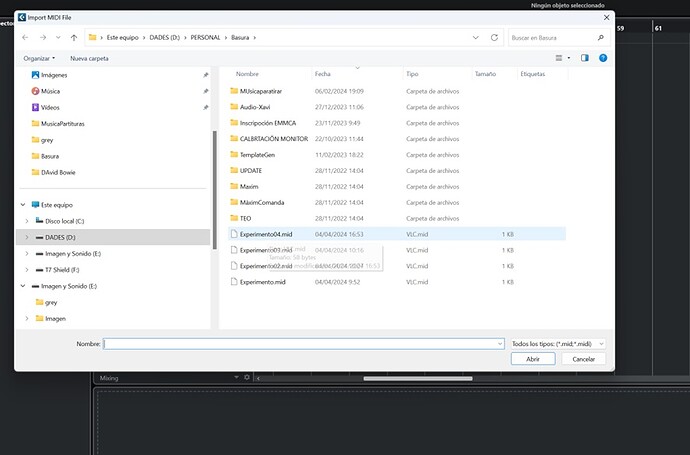The height and width of the screenshot is (455, 690).
Task: Collapse the lower Imagen y Sonido (E:) node
Action: pos(23,286)
